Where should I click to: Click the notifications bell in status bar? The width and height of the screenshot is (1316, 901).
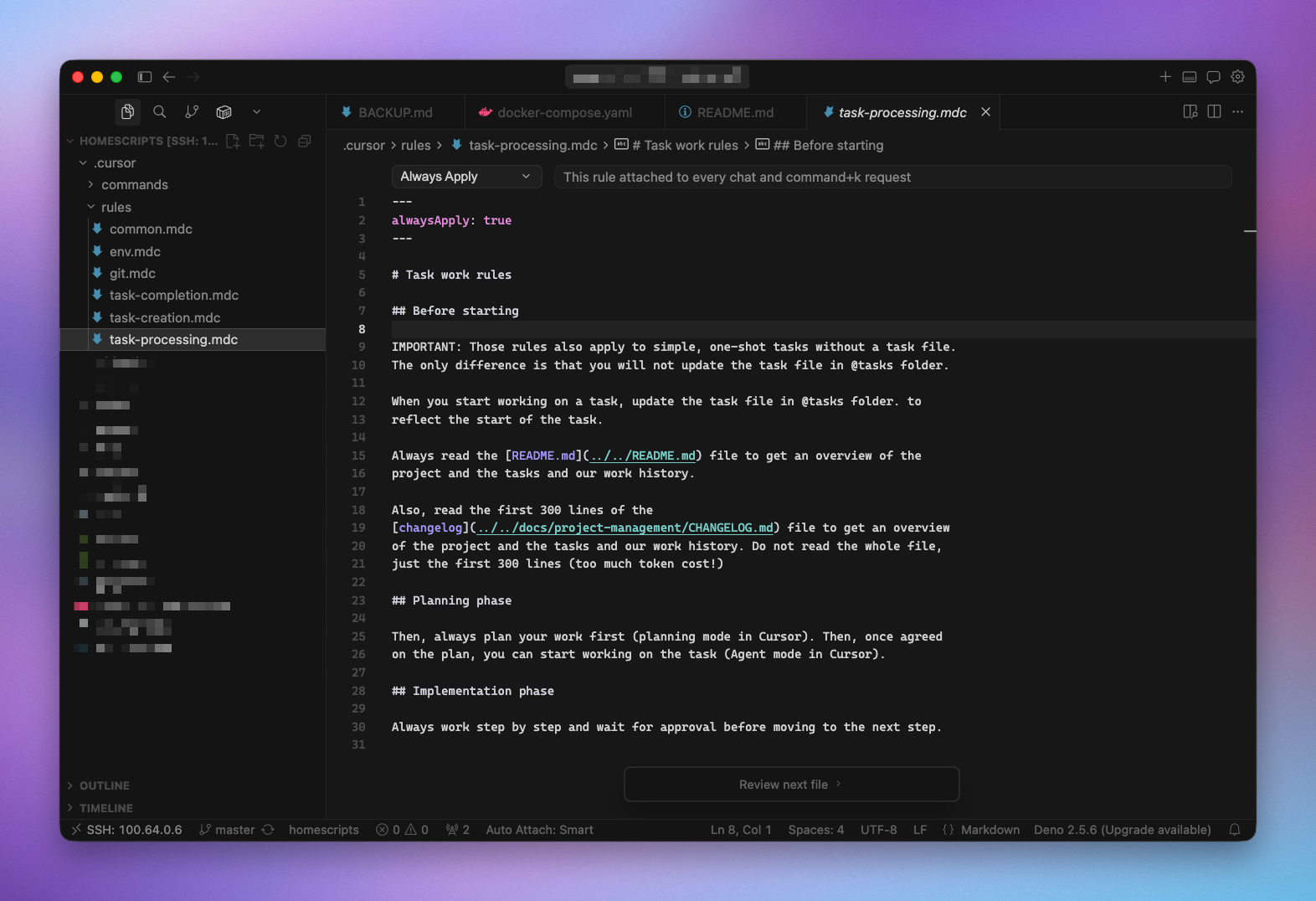1234,830
